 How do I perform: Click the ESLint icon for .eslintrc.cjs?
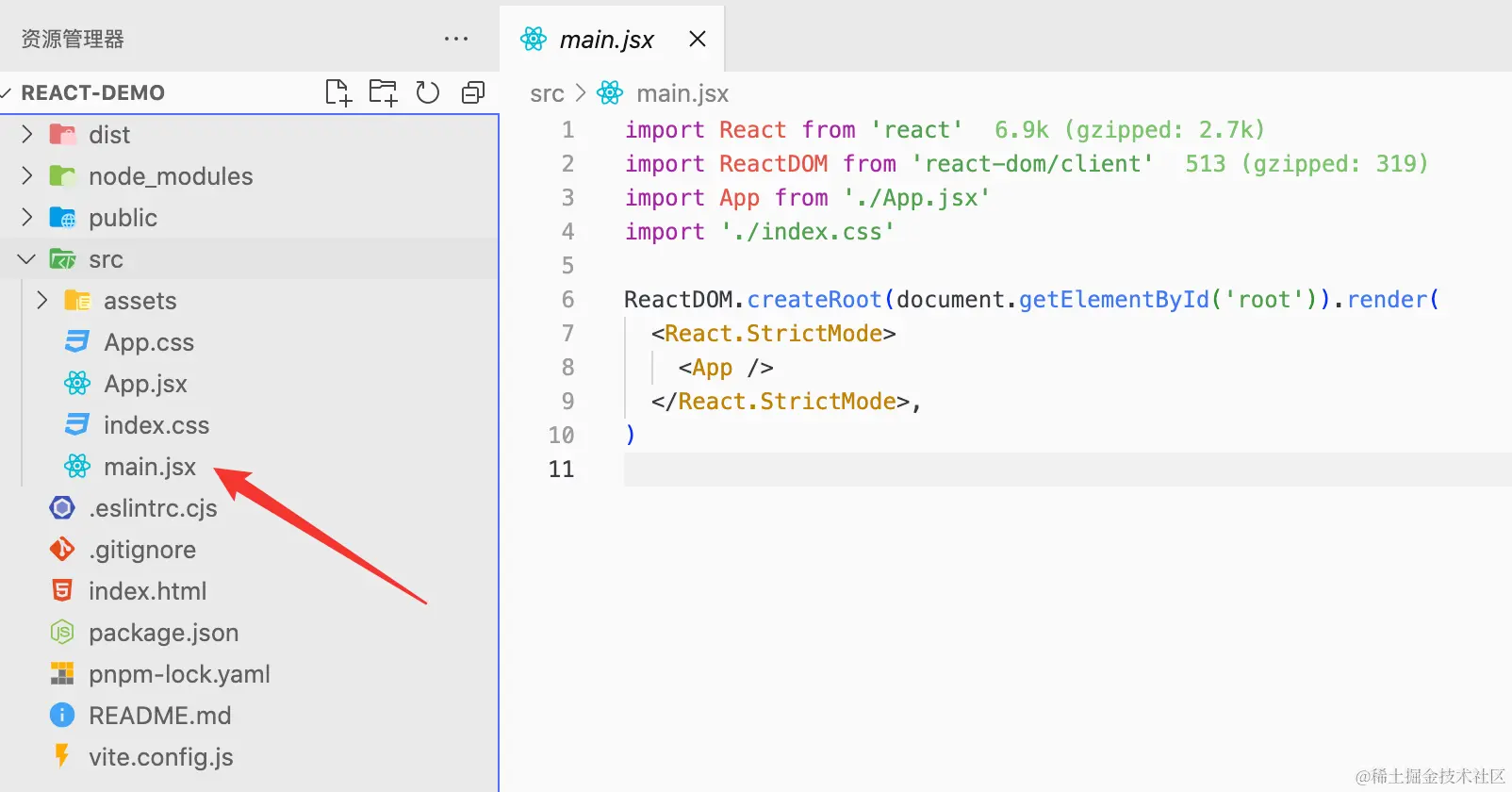click(x=62, y=508)
